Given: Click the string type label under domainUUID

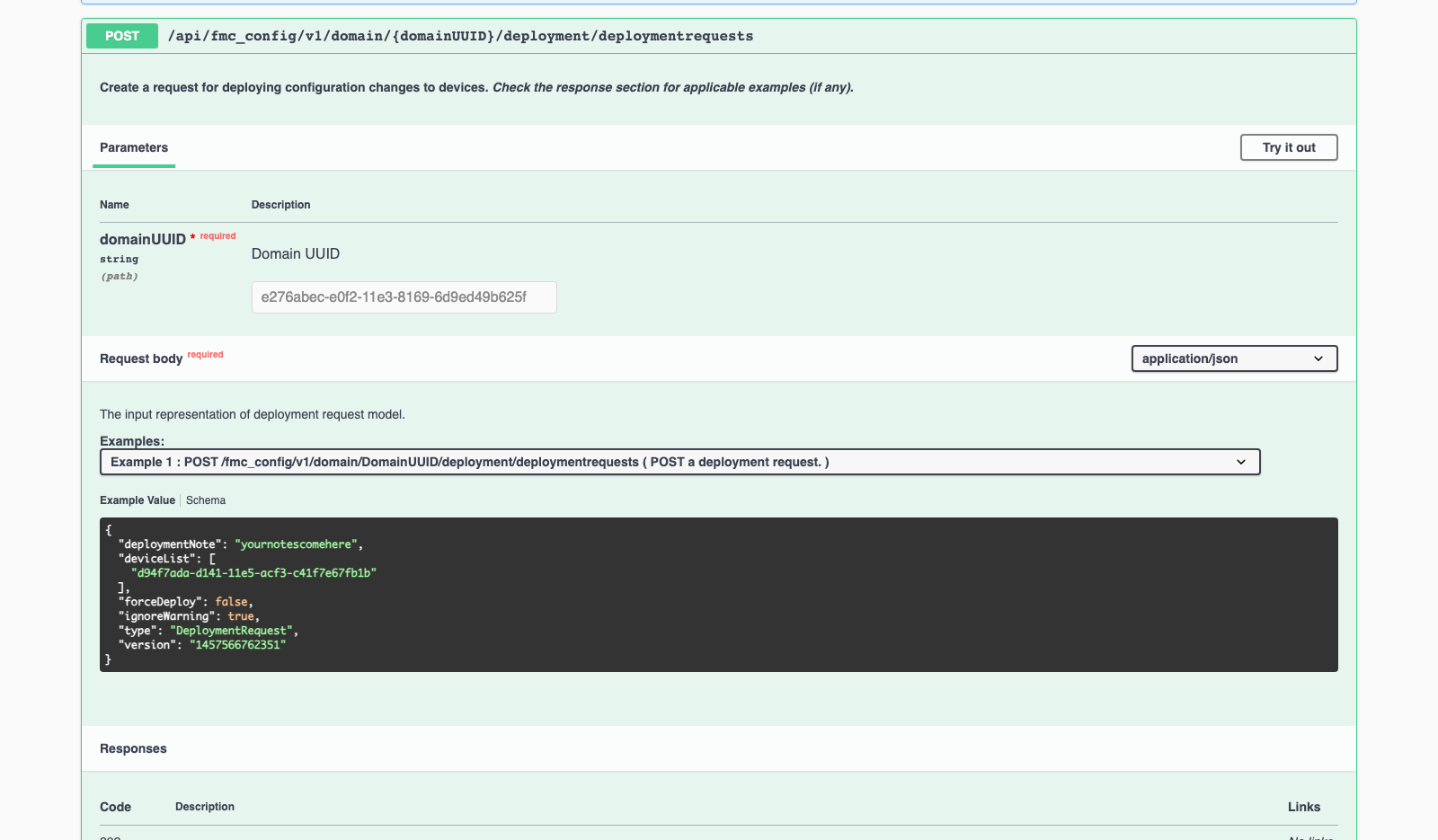Looking at the screenshot, I should tap(119, 259).
